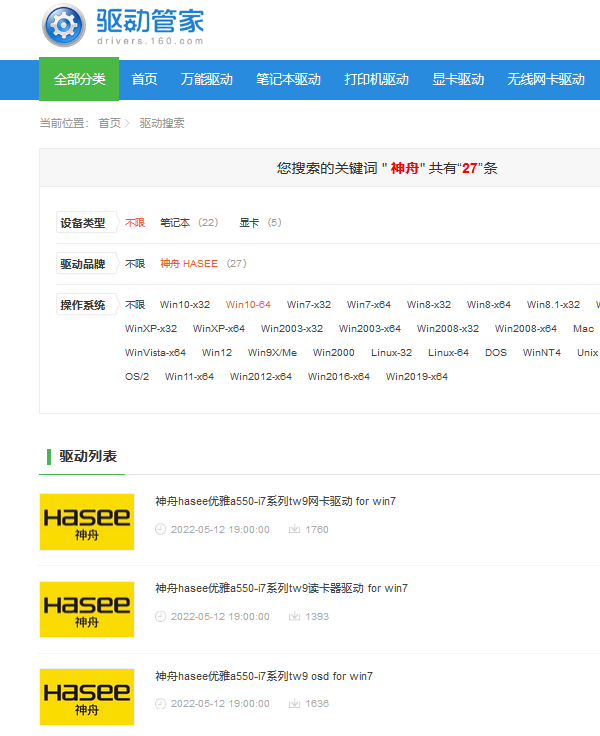
Task: Filter by WinVista-x64 operating system
Action: click(x=155, y=353)
